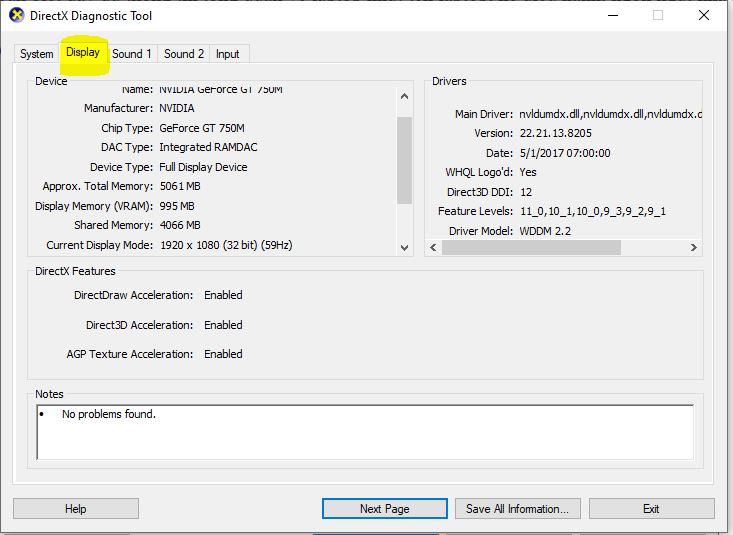
Task: Click the 'Main Driver:' label
Action: pyautogui.click(x=484, y=114)
